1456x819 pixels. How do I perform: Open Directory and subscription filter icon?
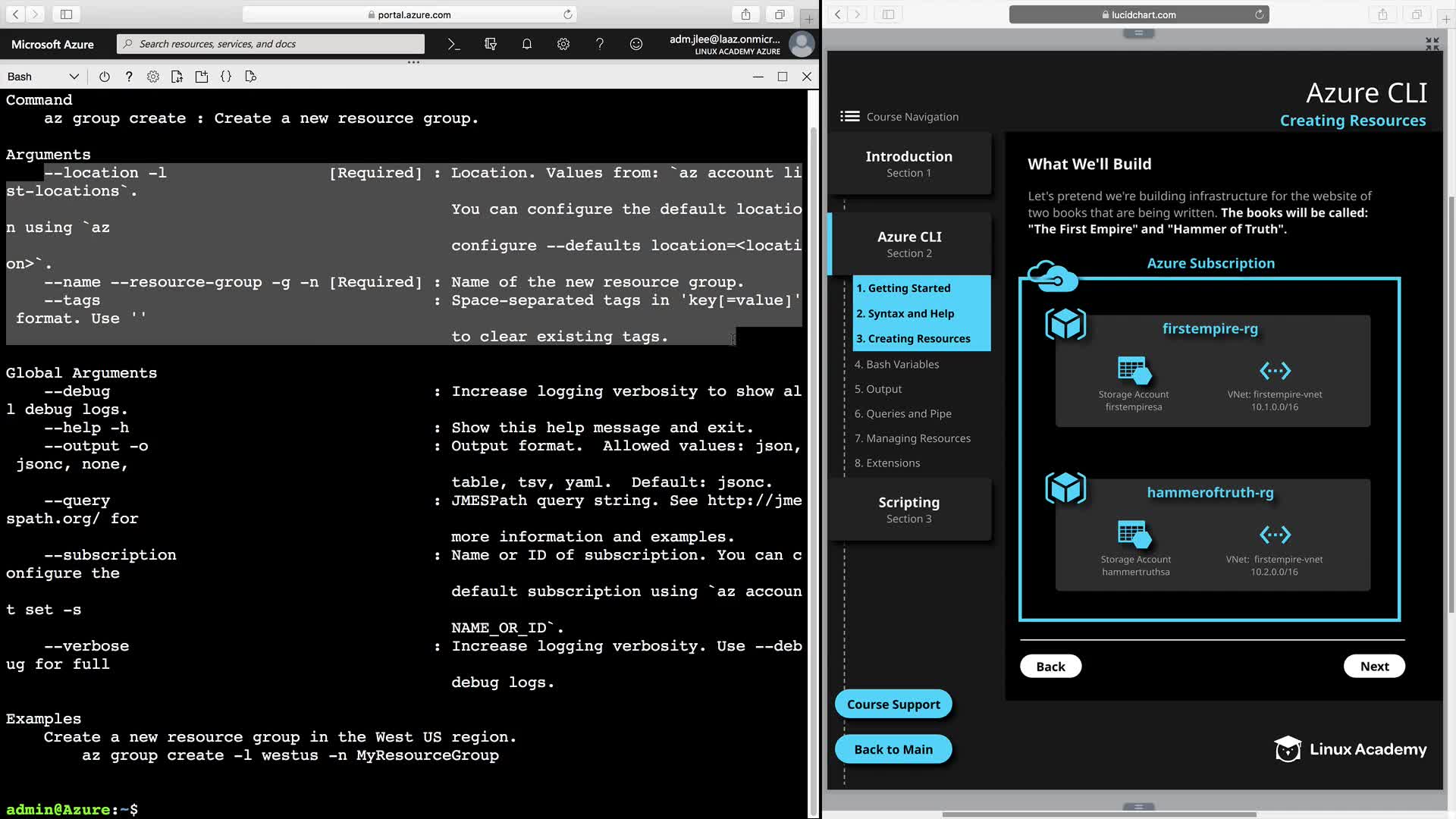tap(491, 44)
